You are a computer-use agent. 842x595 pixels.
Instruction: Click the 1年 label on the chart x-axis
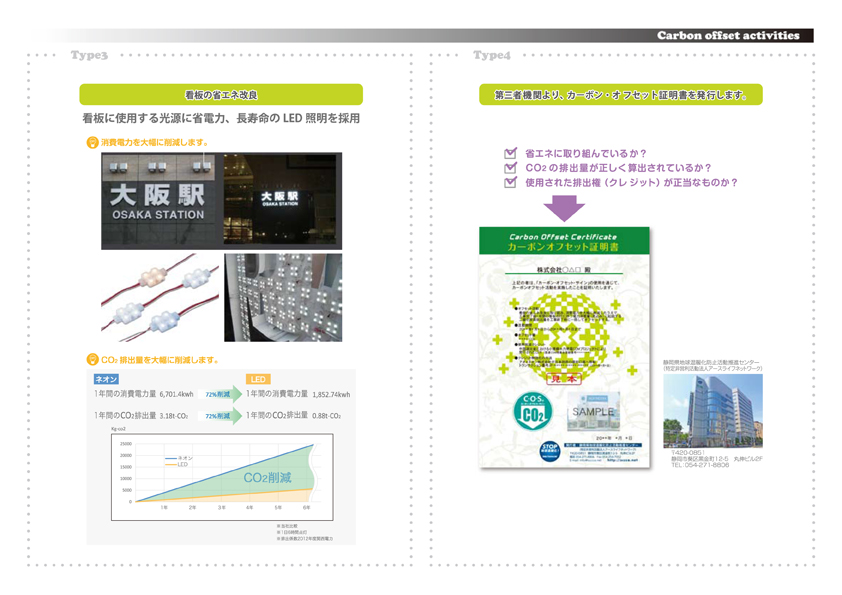coord(164,507)
